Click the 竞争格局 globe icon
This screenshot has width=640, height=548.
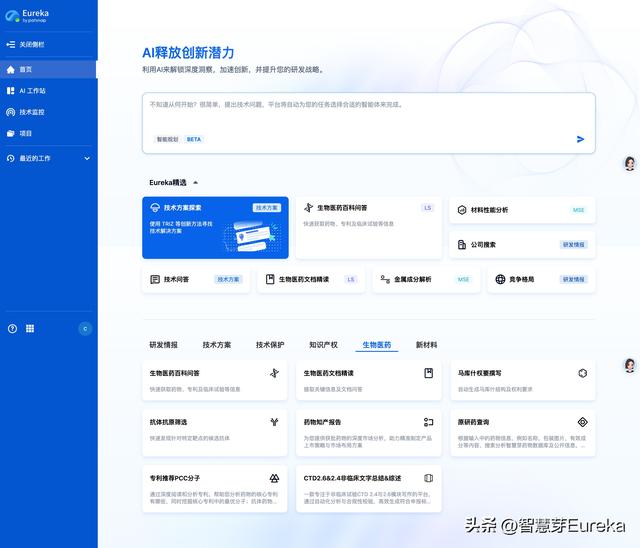[x=500, y=280]
